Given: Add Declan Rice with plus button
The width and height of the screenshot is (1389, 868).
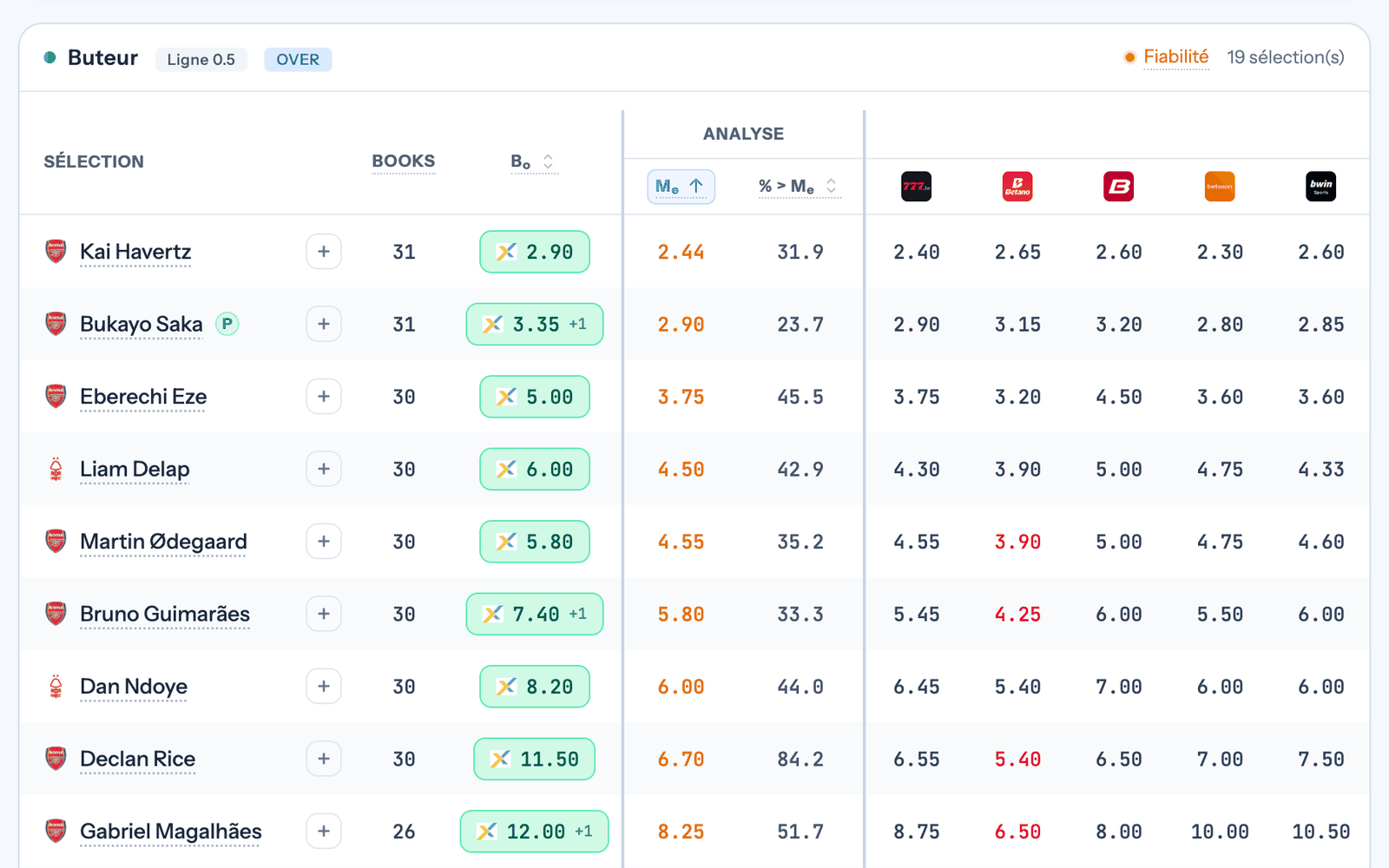Looking at the screenshot, I should pyautogui.click(x=324, y=759).
